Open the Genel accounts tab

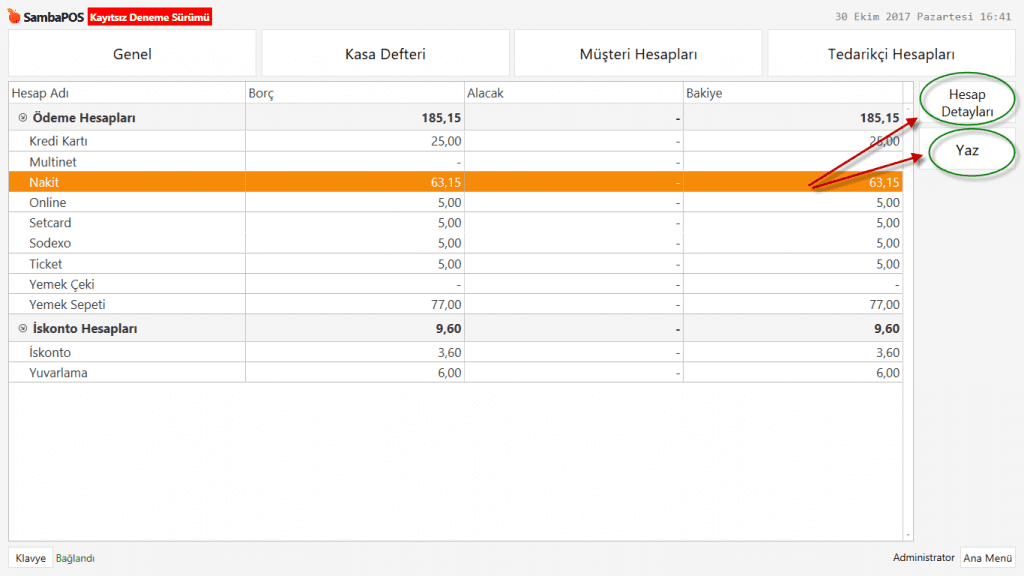(132, 54)
